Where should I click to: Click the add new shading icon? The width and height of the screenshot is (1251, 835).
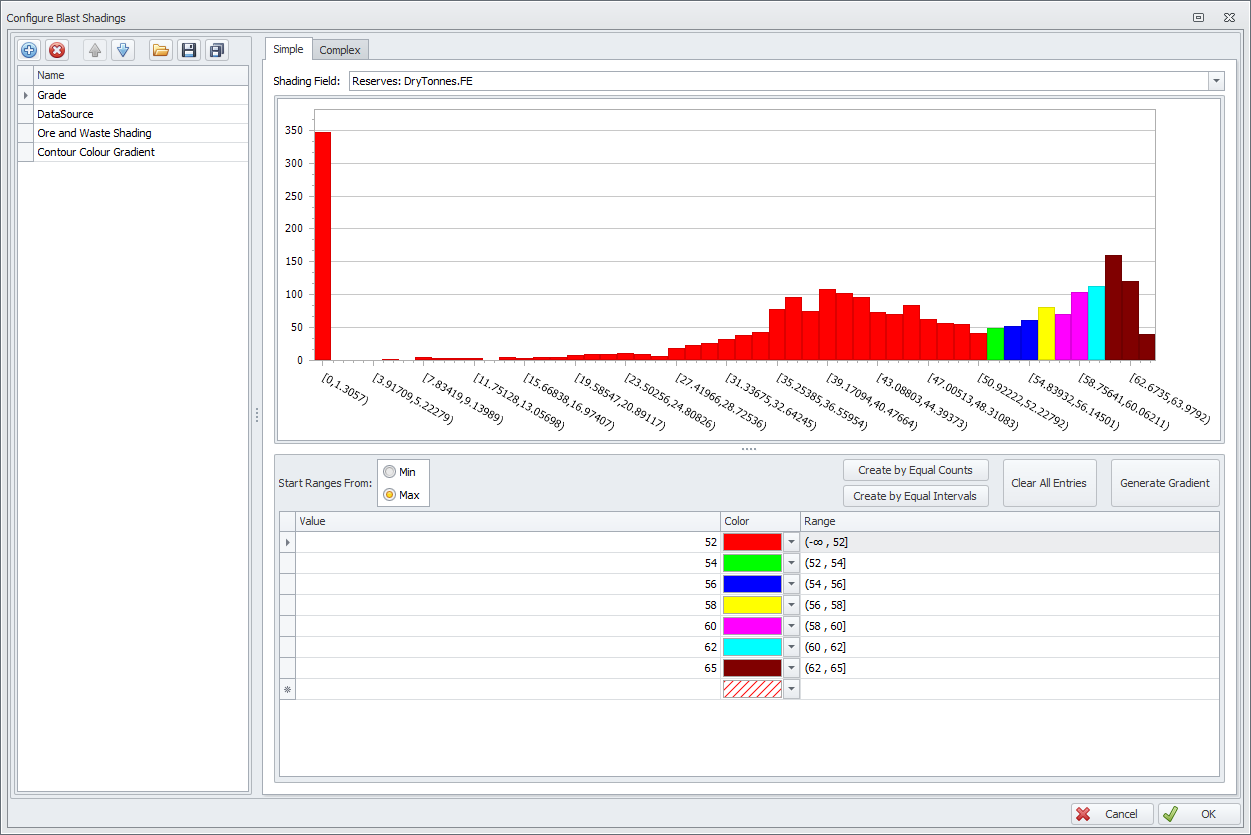coord(29,50)
